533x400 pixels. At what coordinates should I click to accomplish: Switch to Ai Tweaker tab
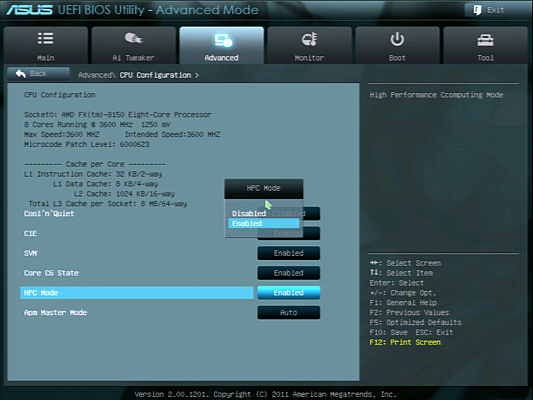click(x=134, y=45)
